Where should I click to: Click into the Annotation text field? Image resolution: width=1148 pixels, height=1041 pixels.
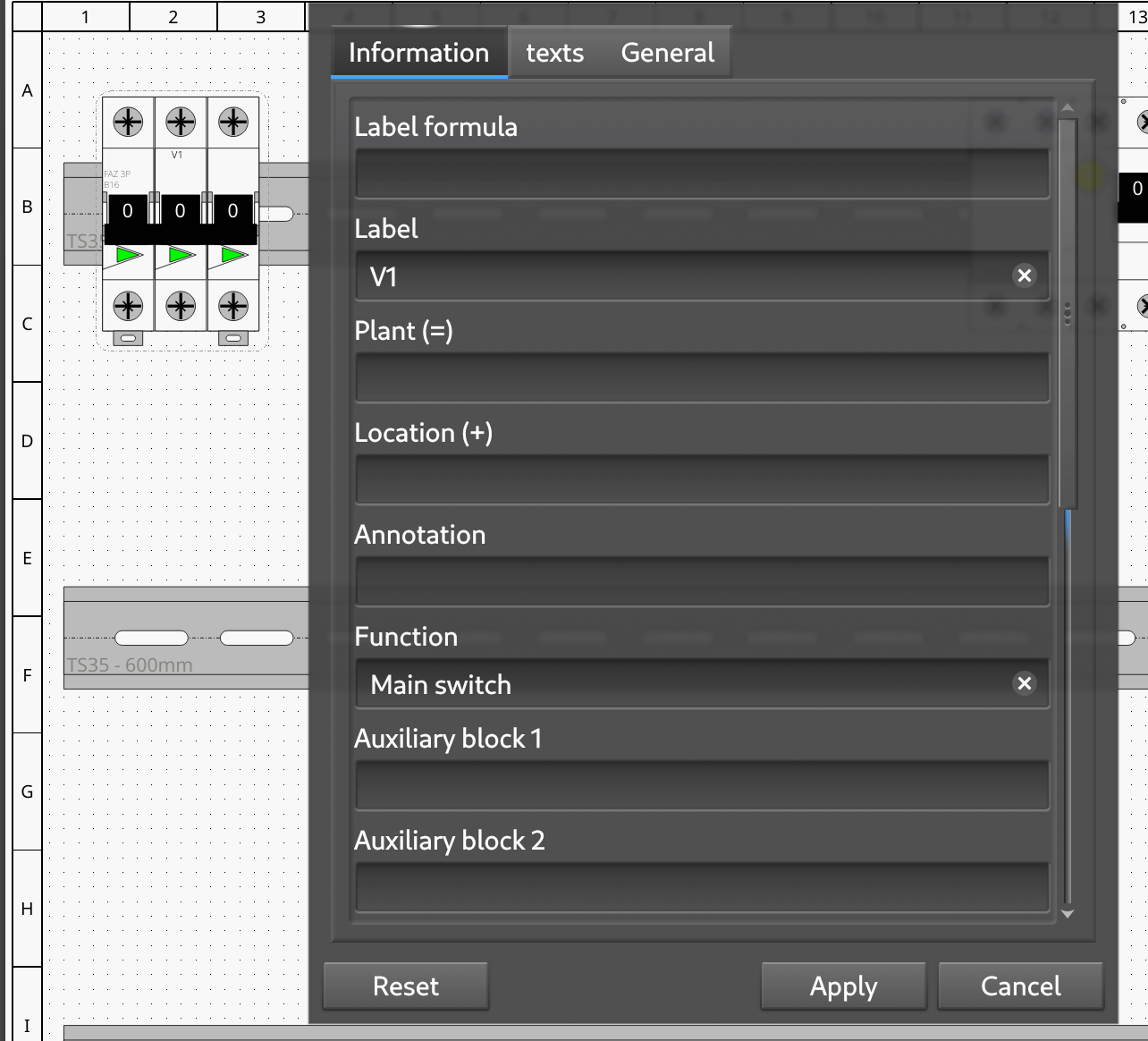[x=702, y=581]
